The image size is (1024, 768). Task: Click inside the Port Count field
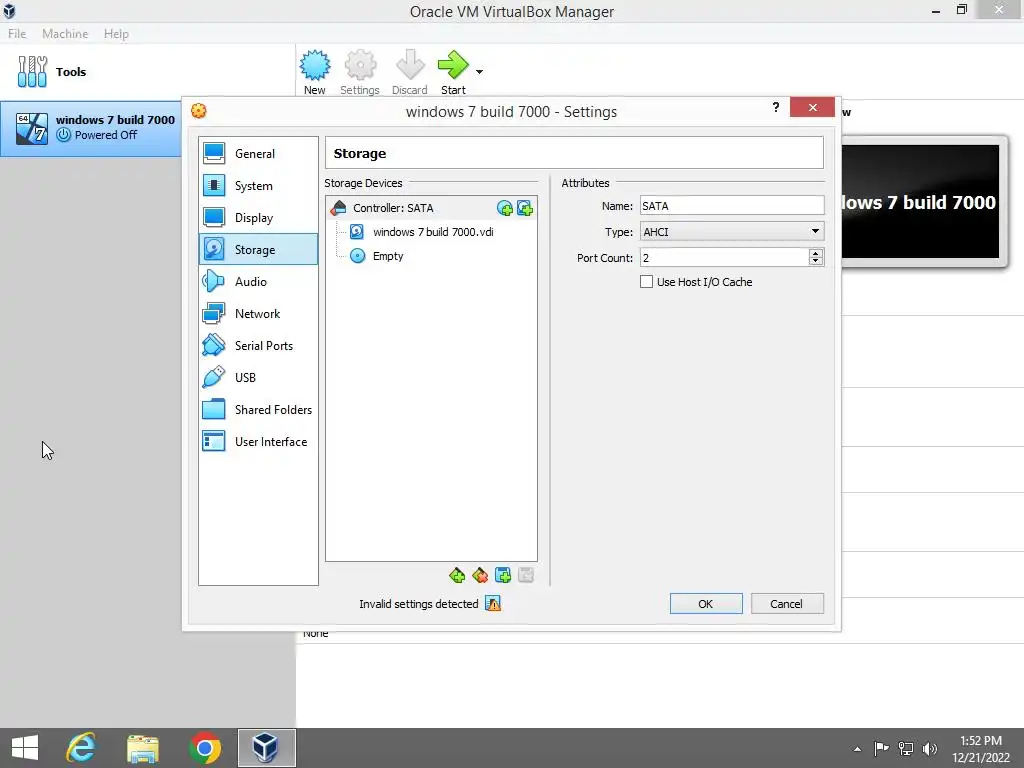(x=724, y=257)
